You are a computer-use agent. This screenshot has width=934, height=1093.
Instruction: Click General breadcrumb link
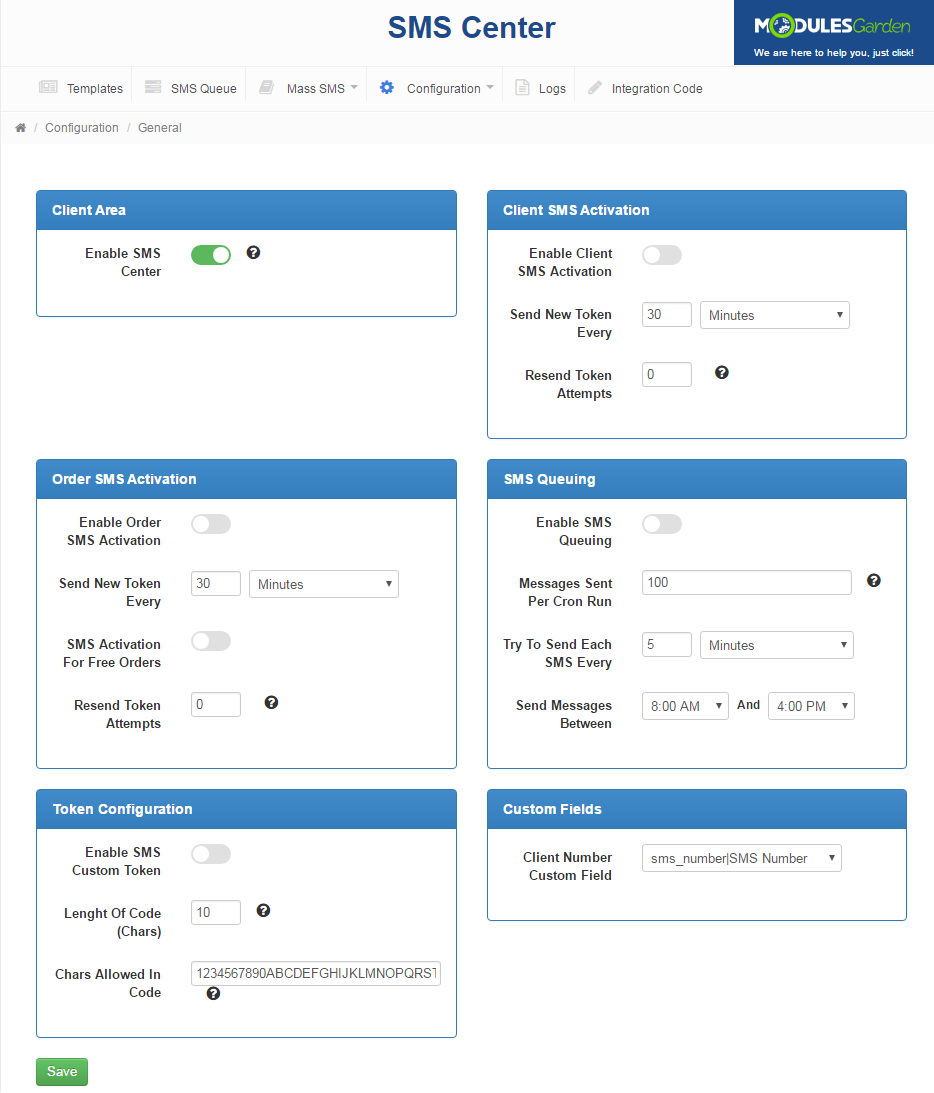point(160,128)
